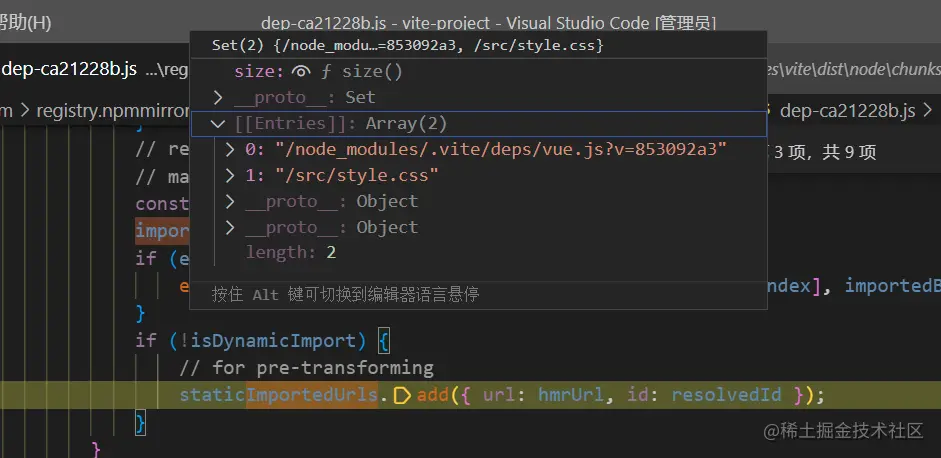This screenshot has width=941, height=458.
Task: Click the inline breakpoint marker before add
Action: 401,396
